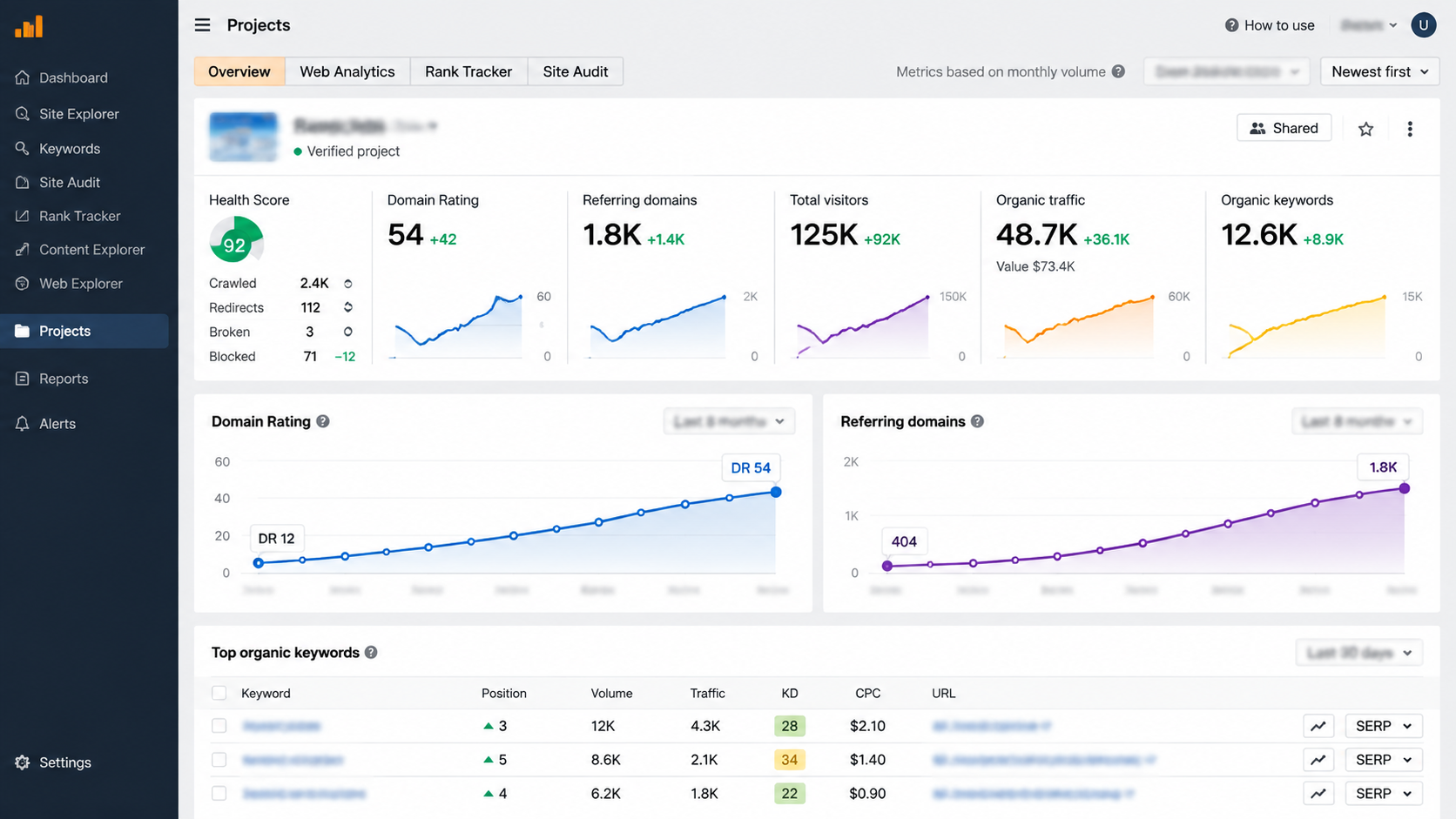The width and height of the screenshot is (1456, 819).
Task: Check the keyword row with position 3
Action: (x=219, y=726)
